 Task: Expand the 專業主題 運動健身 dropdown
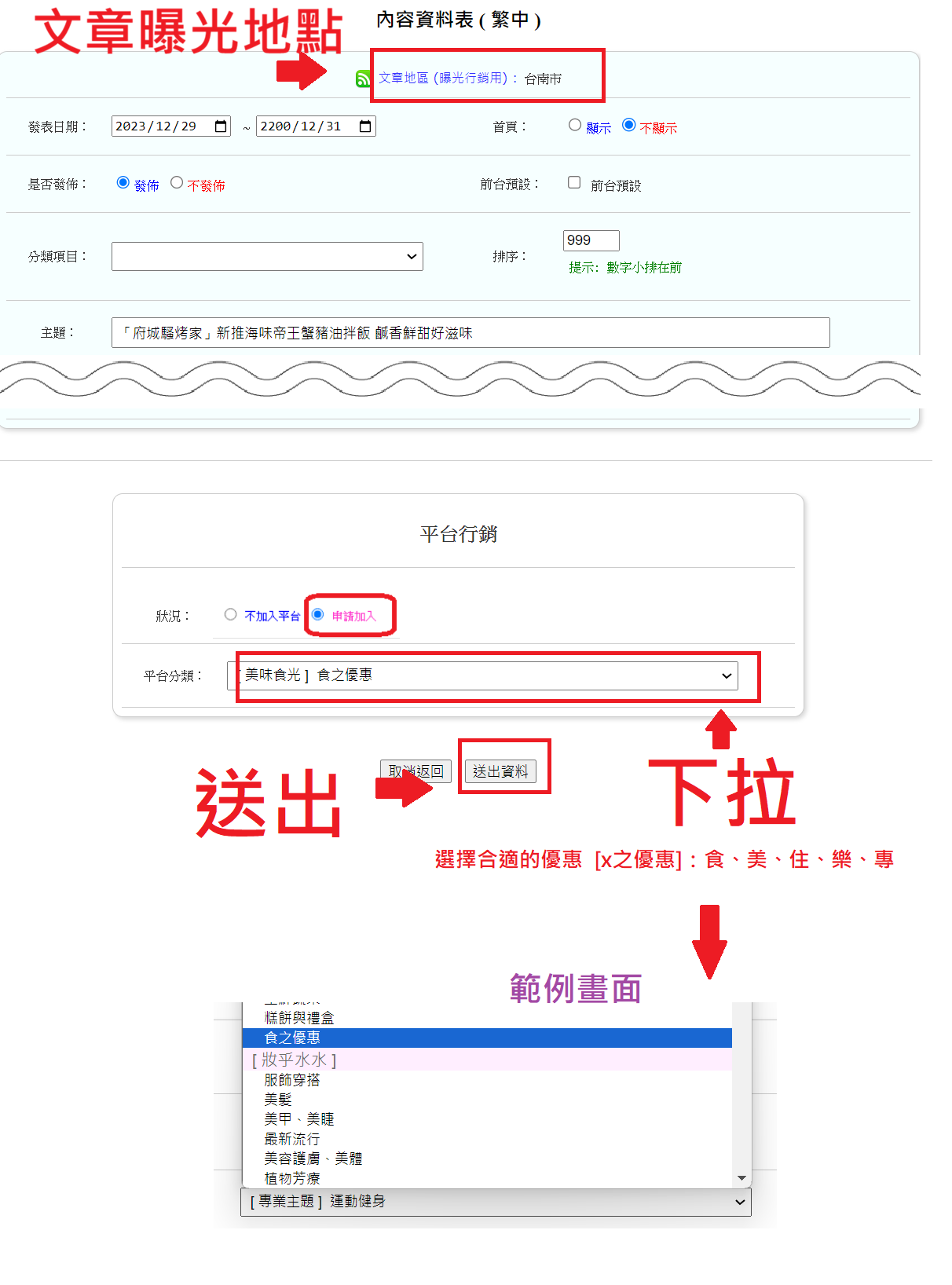[x=495, y=1202]
